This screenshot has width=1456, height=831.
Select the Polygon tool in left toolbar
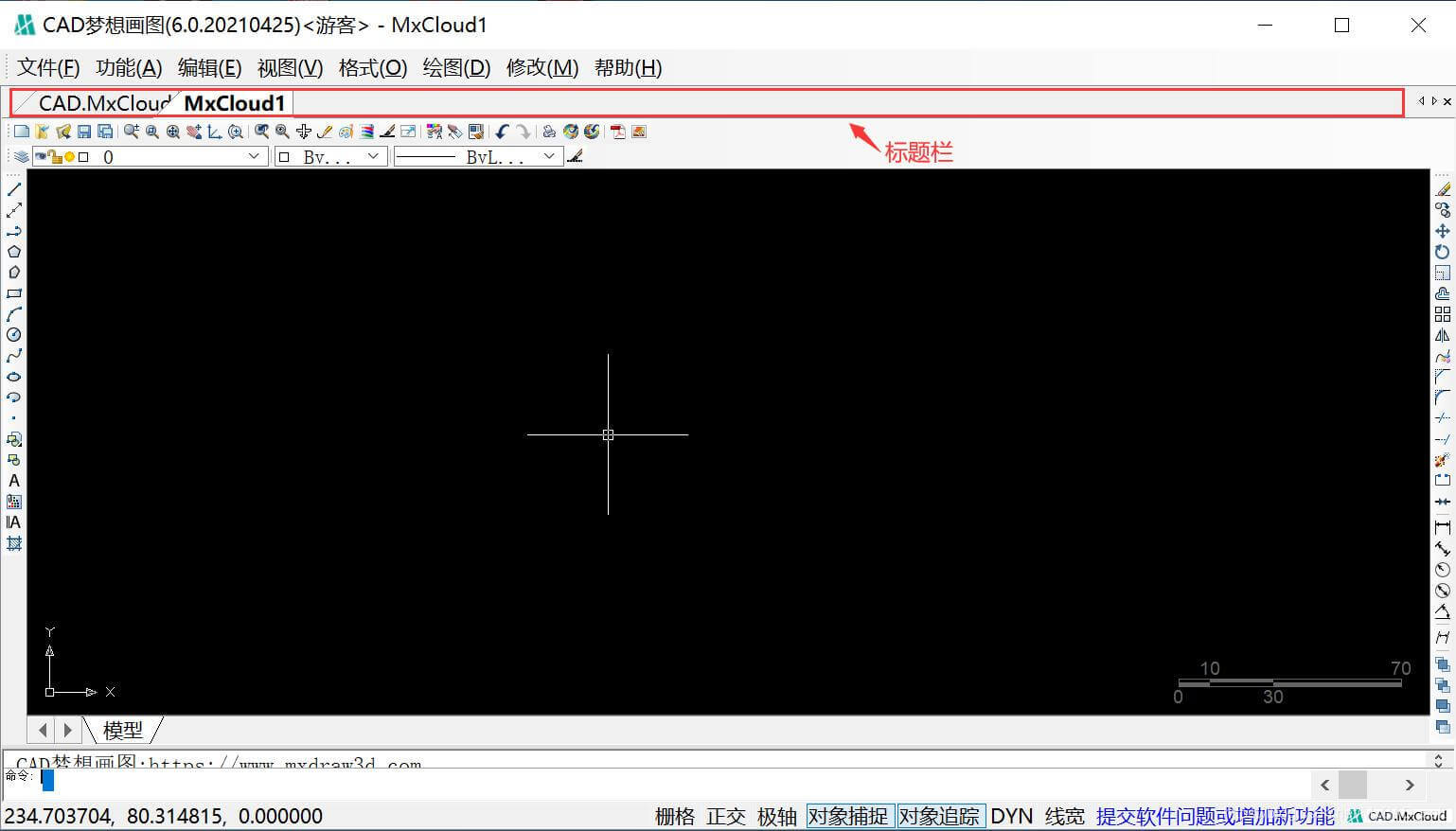[14, 252]
